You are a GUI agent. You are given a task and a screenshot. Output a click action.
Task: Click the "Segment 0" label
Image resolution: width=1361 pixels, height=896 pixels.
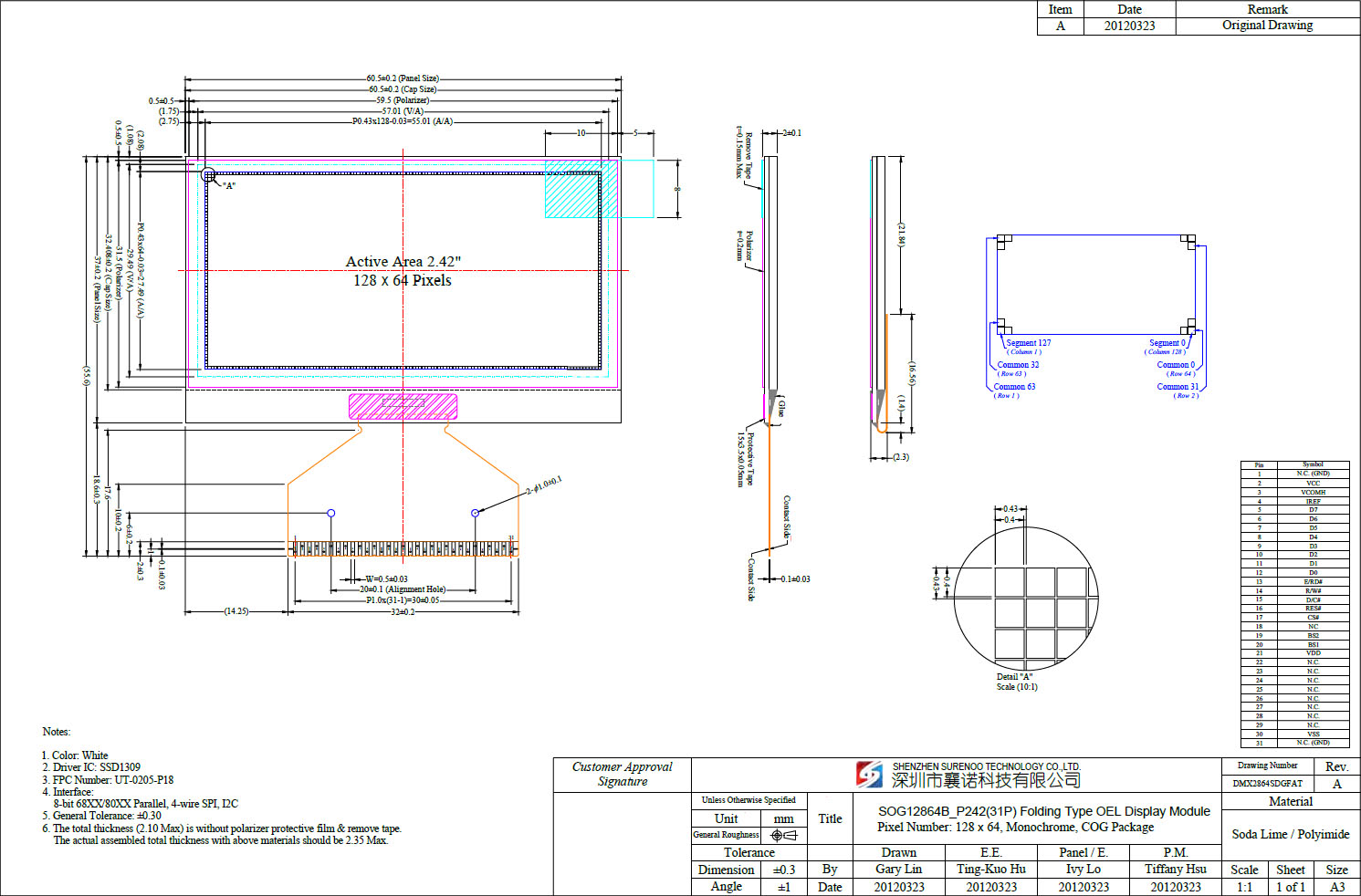1167,343
